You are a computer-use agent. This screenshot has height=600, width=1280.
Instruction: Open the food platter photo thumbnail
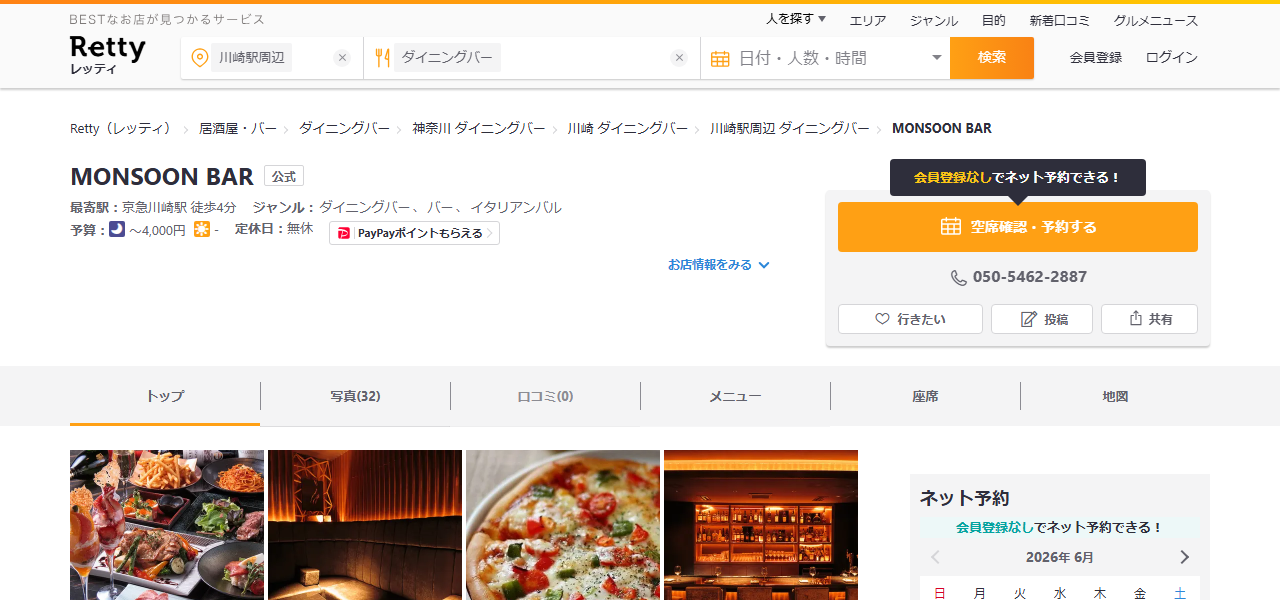167,525
